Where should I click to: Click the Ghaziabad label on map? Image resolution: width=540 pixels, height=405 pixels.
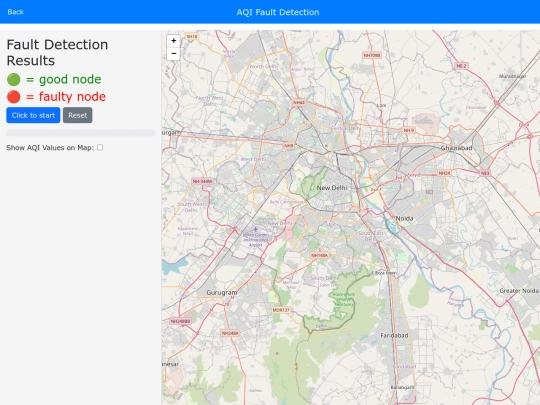coord(457,148)
